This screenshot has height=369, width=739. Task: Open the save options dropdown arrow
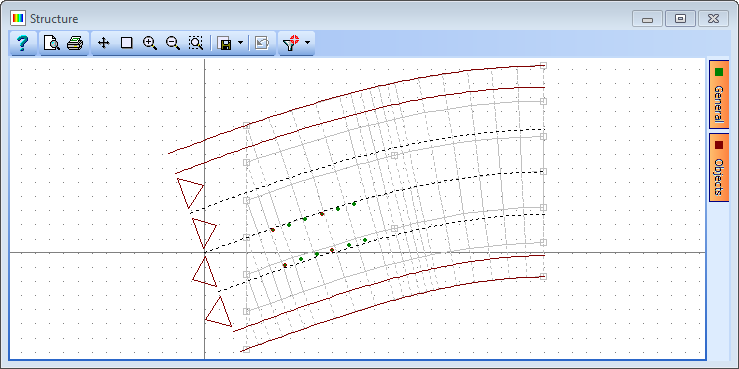[240, 43]
